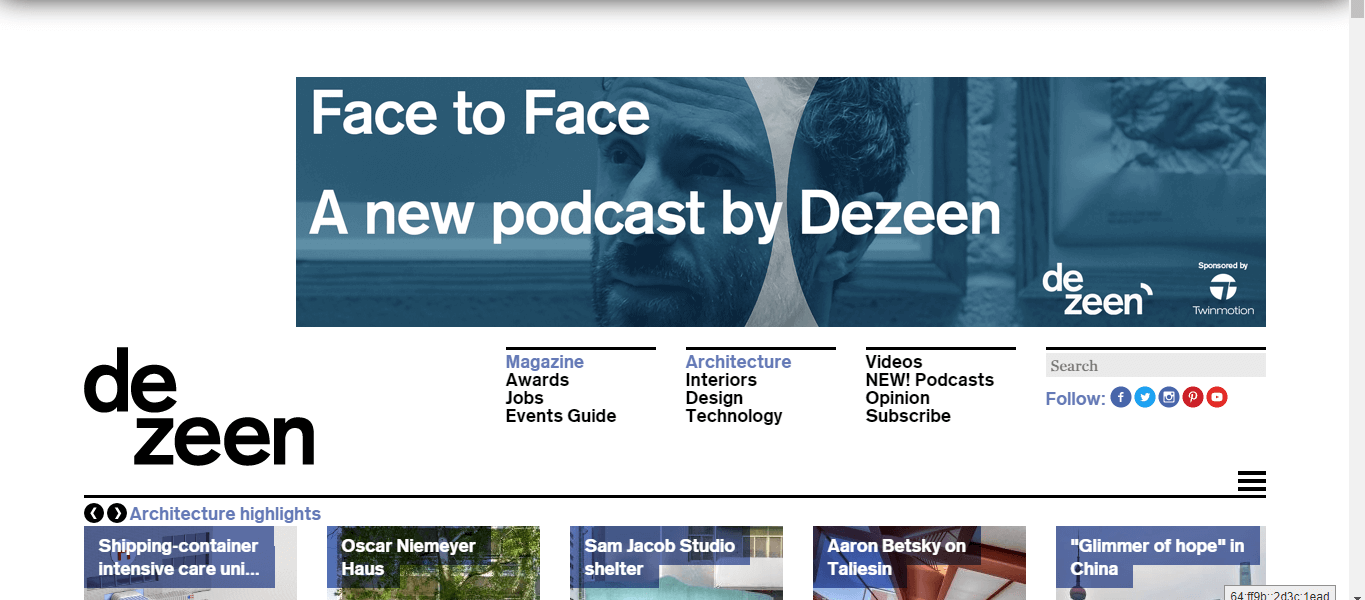The width and height of the screenshot is (1365, 600).
Task: Select NEW! Podcasts in navigation
Action: coord(929,380)
